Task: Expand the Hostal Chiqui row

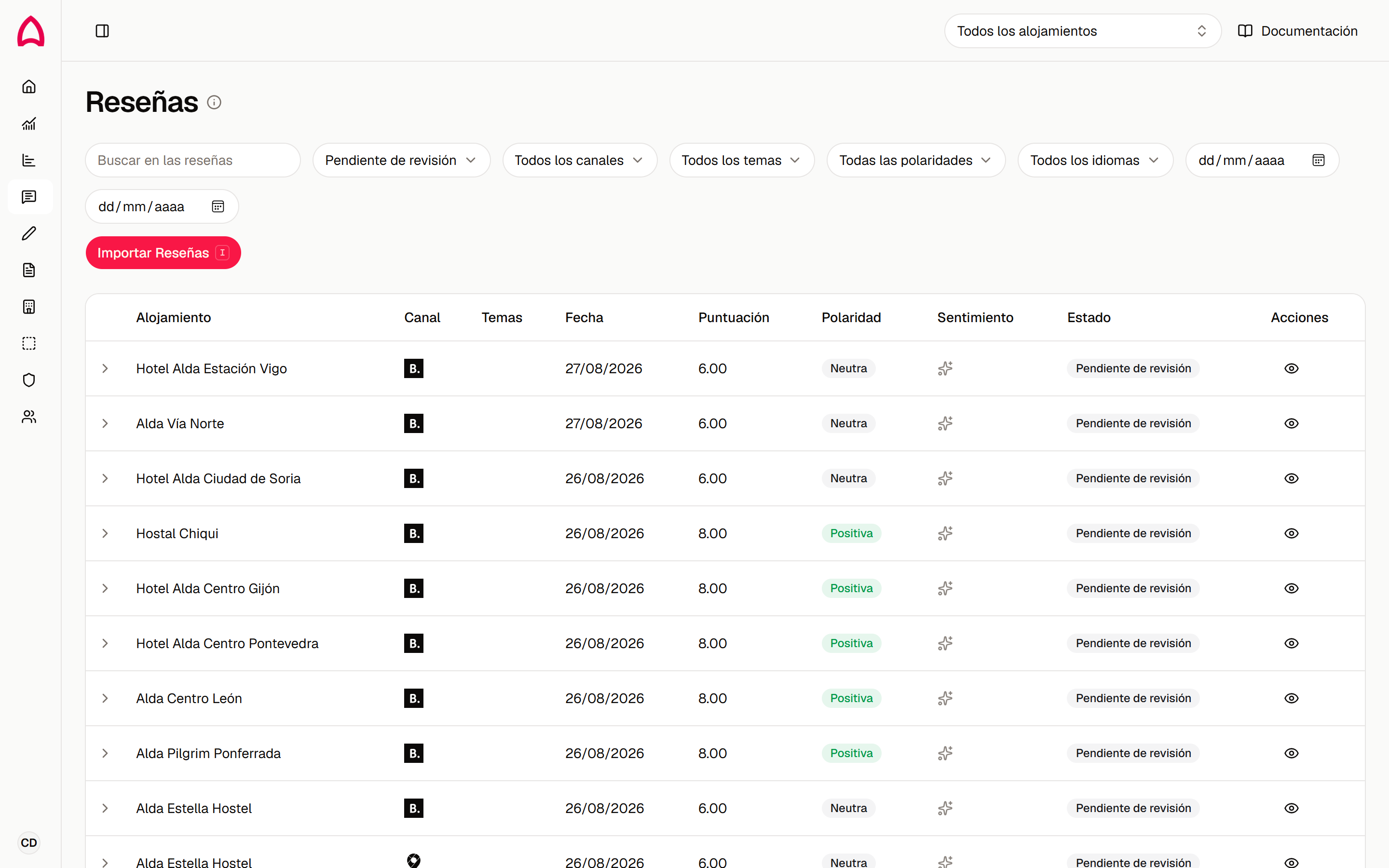Action: pos(105,533)
